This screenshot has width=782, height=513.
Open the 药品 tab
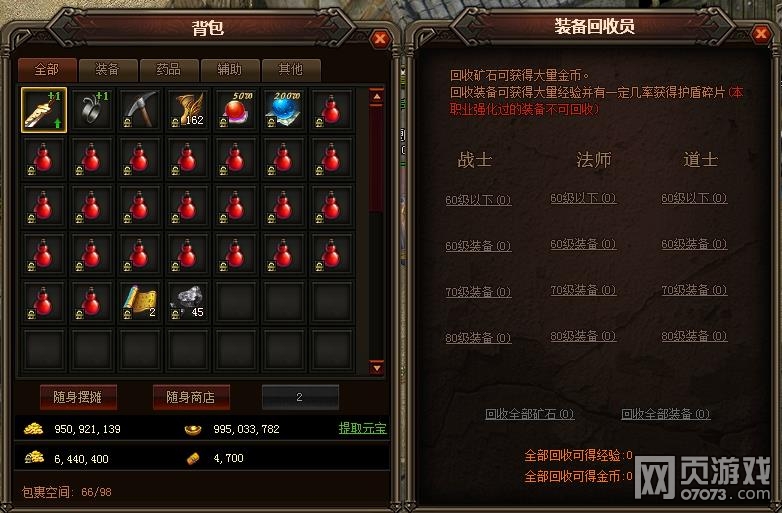click(x=169, y=70)
